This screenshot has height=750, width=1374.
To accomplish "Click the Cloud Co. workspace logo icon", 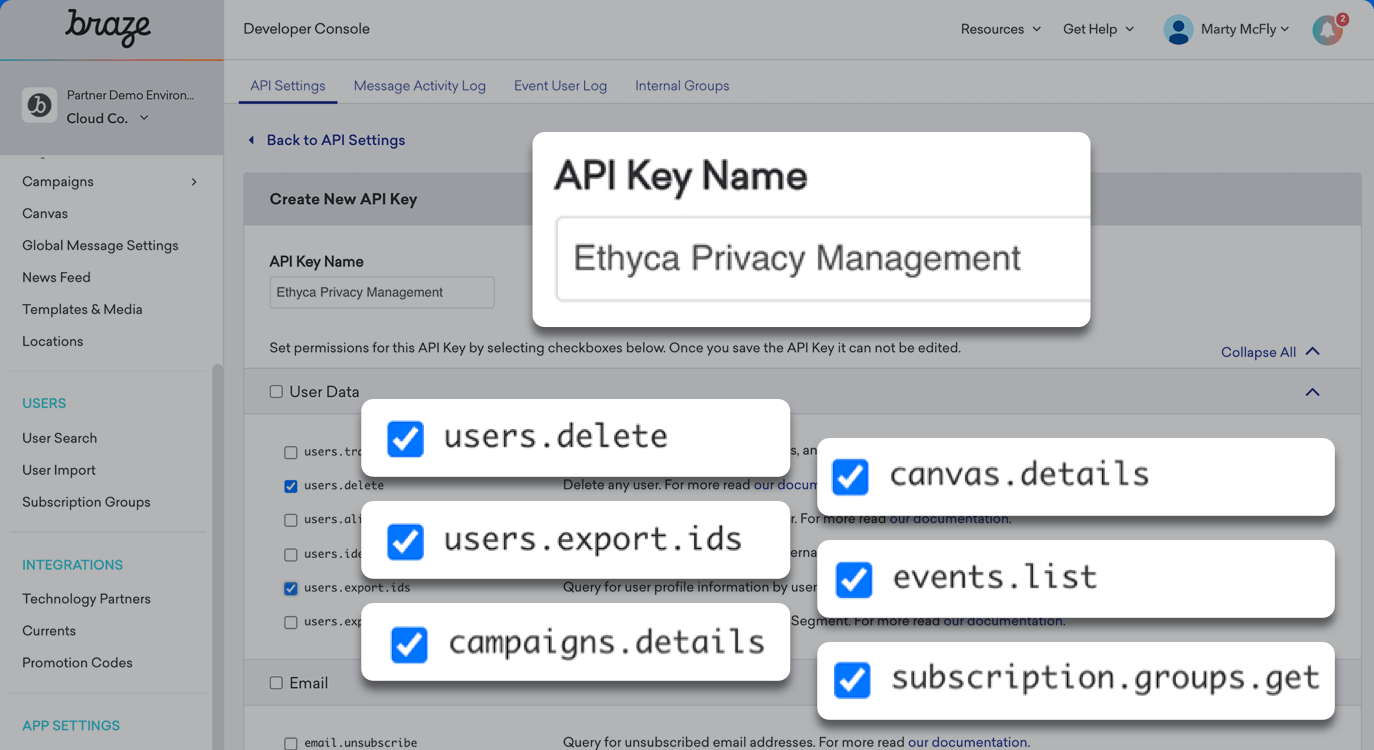I will tap(39, 106).
